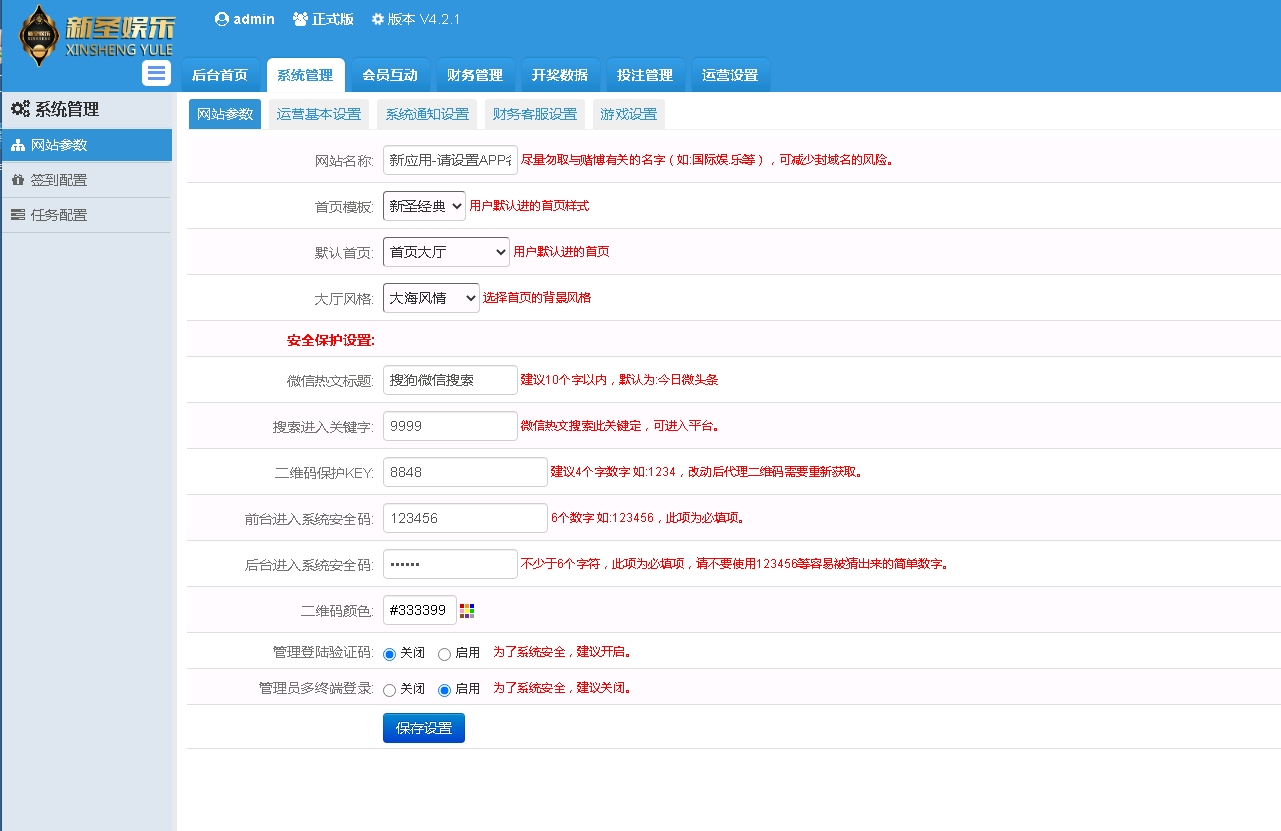Click the admin user icon
Screen dimensions: 1281x831
click(x=222, y=19)
